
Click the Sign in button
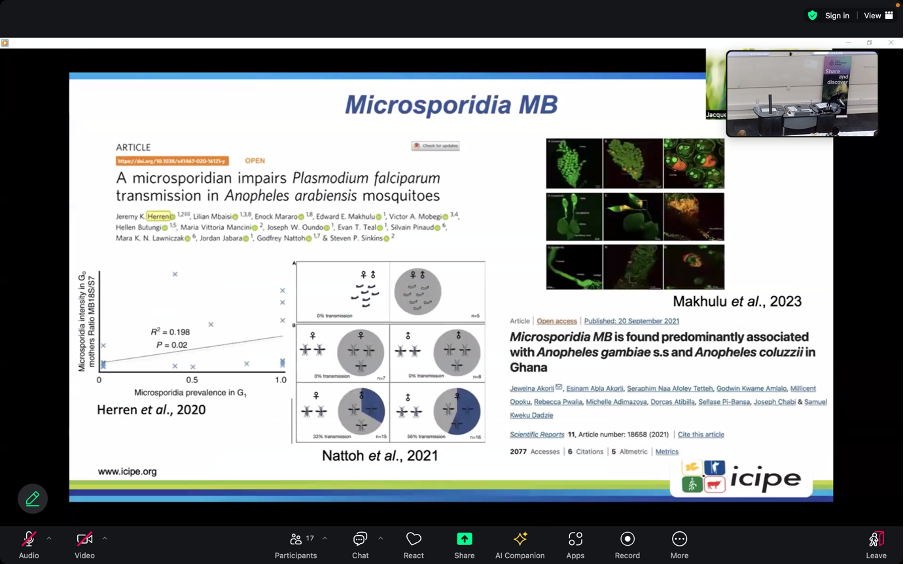click(x=837, y=15)
